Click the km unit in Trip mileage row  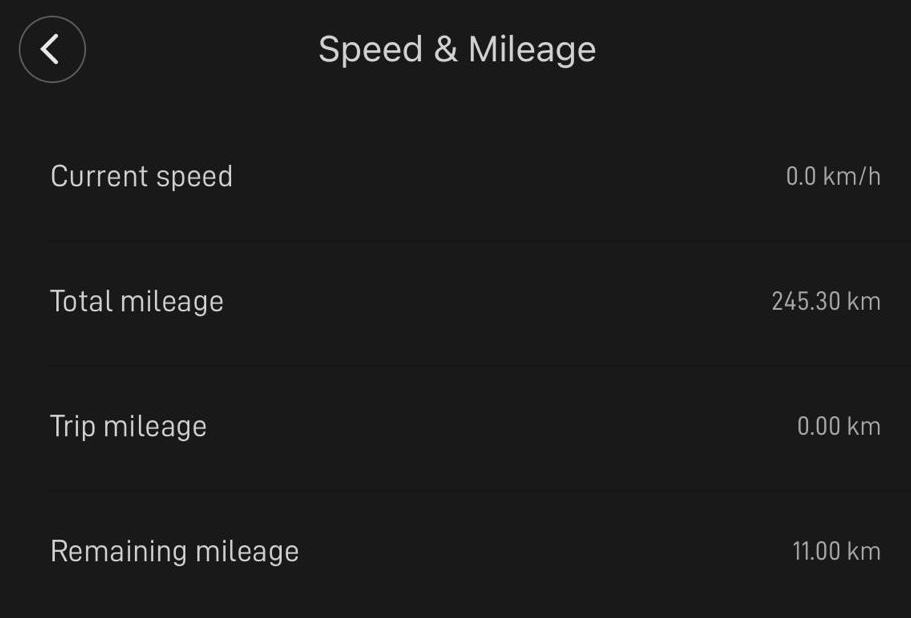coord(863,426)
